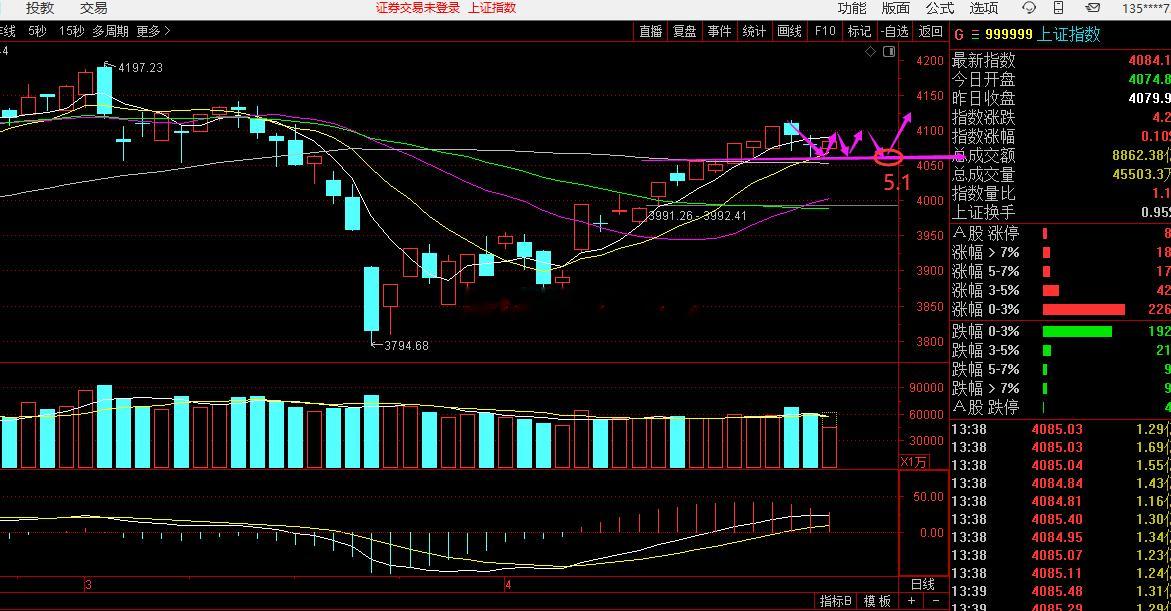1171x611 pixels.
Task: Open the 功能 menu
Action: click(851, 8)
